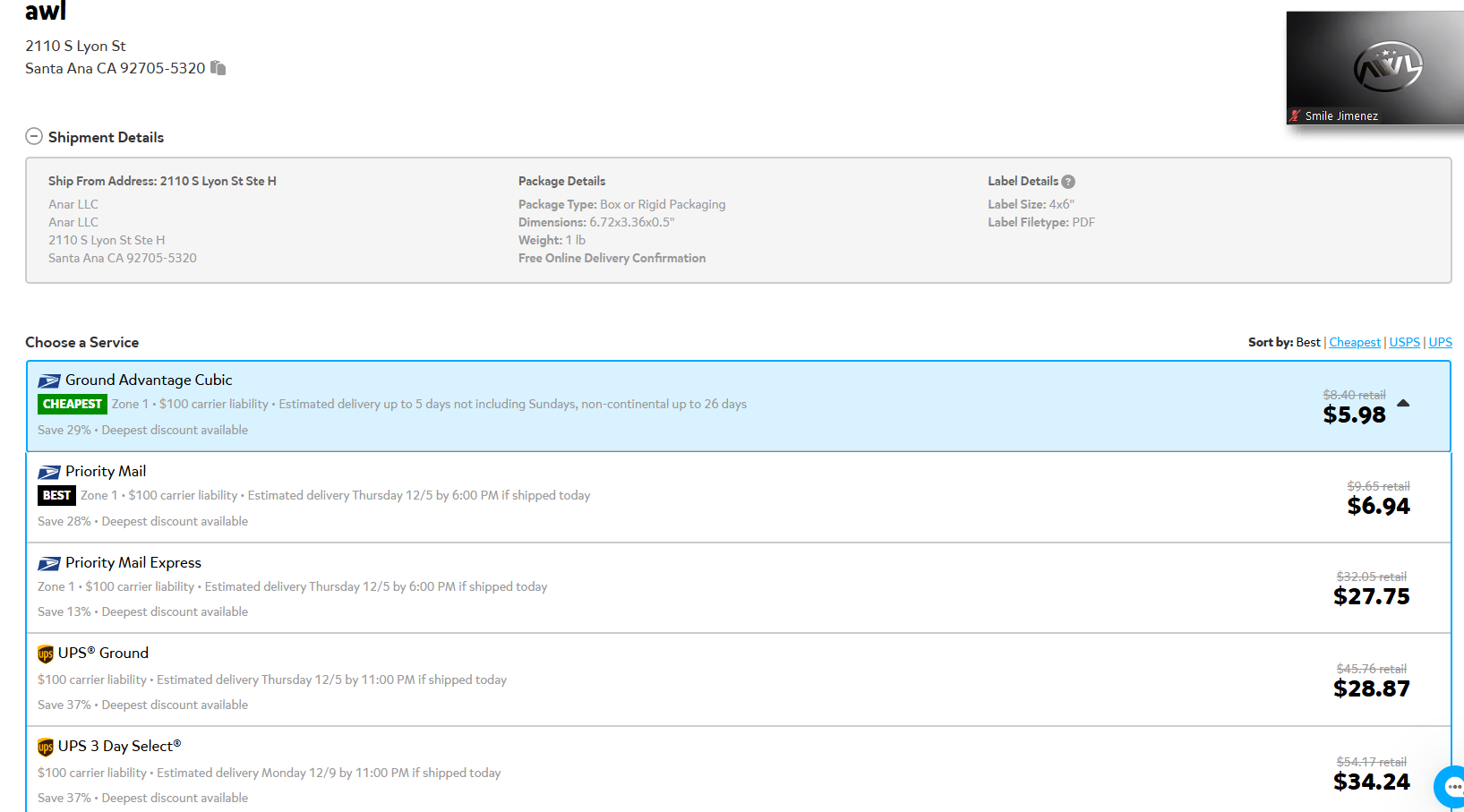Collapse the Ground Advantage Cubic price arrow
1464x812 pixels.
coord(1403,404)
